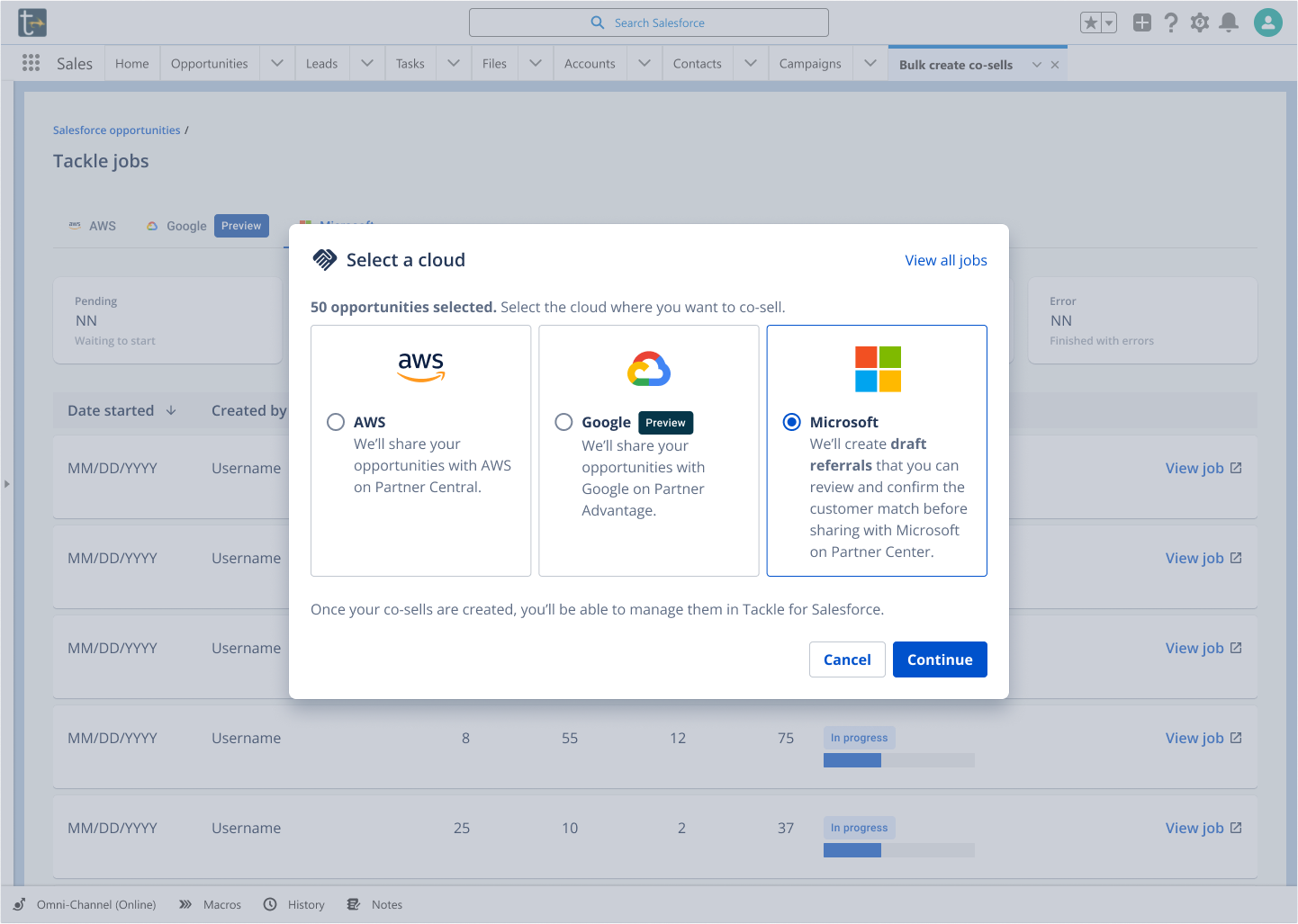Image resolution: width=1298 pixels, height=924 pixels.
Task: Click the progress bar in the 75 row
Action: (898, 760)
